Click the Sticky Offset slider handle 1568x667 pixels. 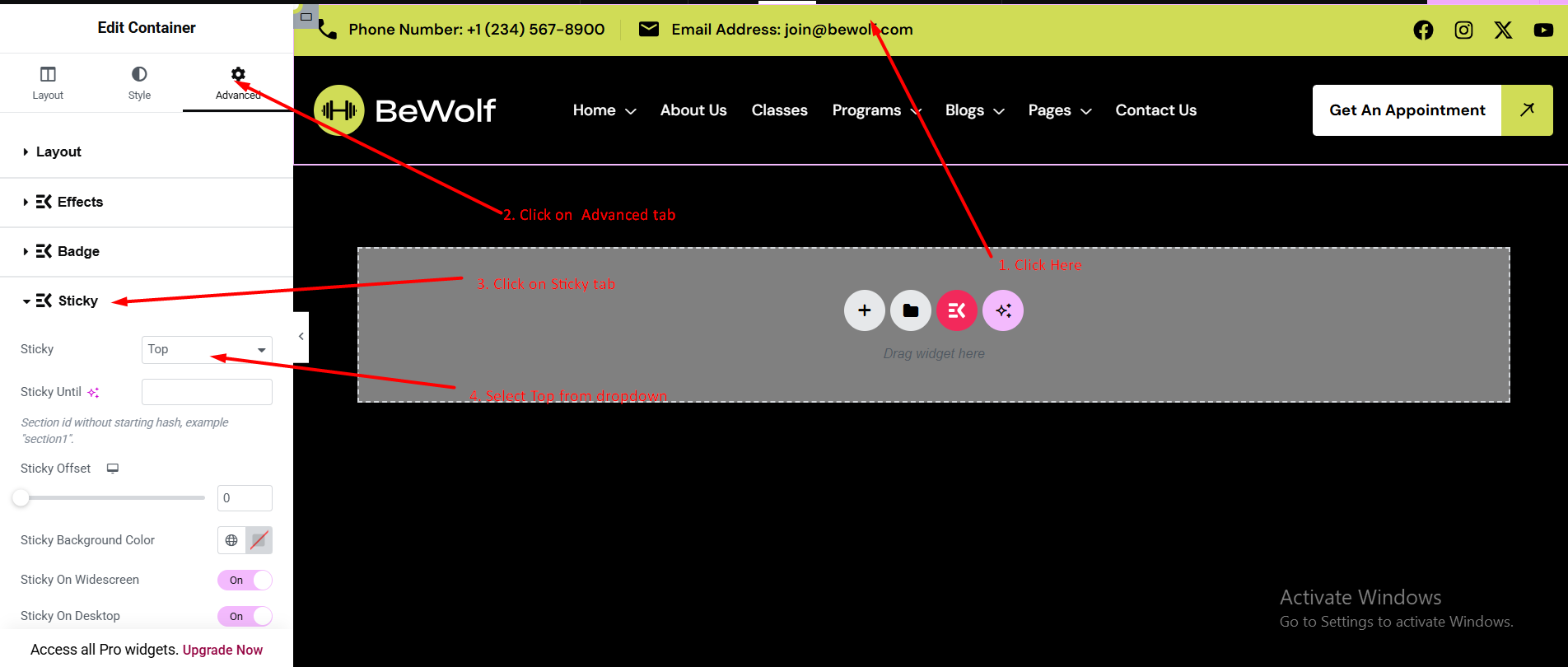coord(21,497)
